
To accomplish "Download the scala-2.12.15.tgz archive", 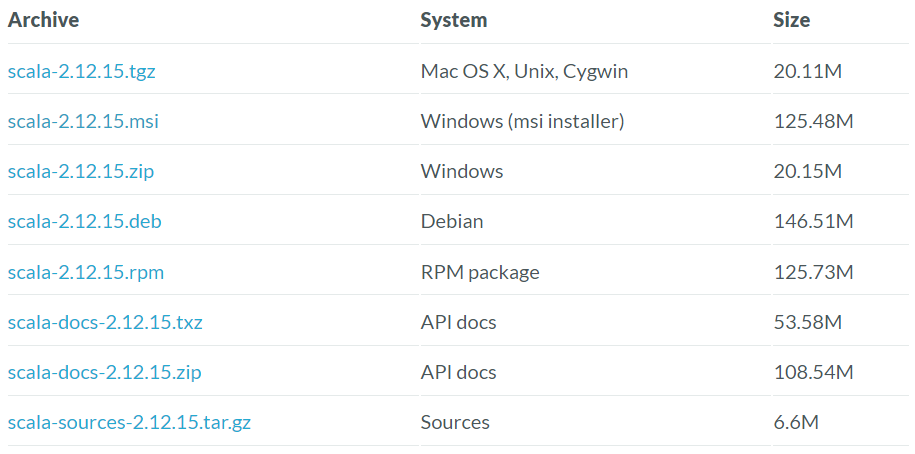I will 82,72.
